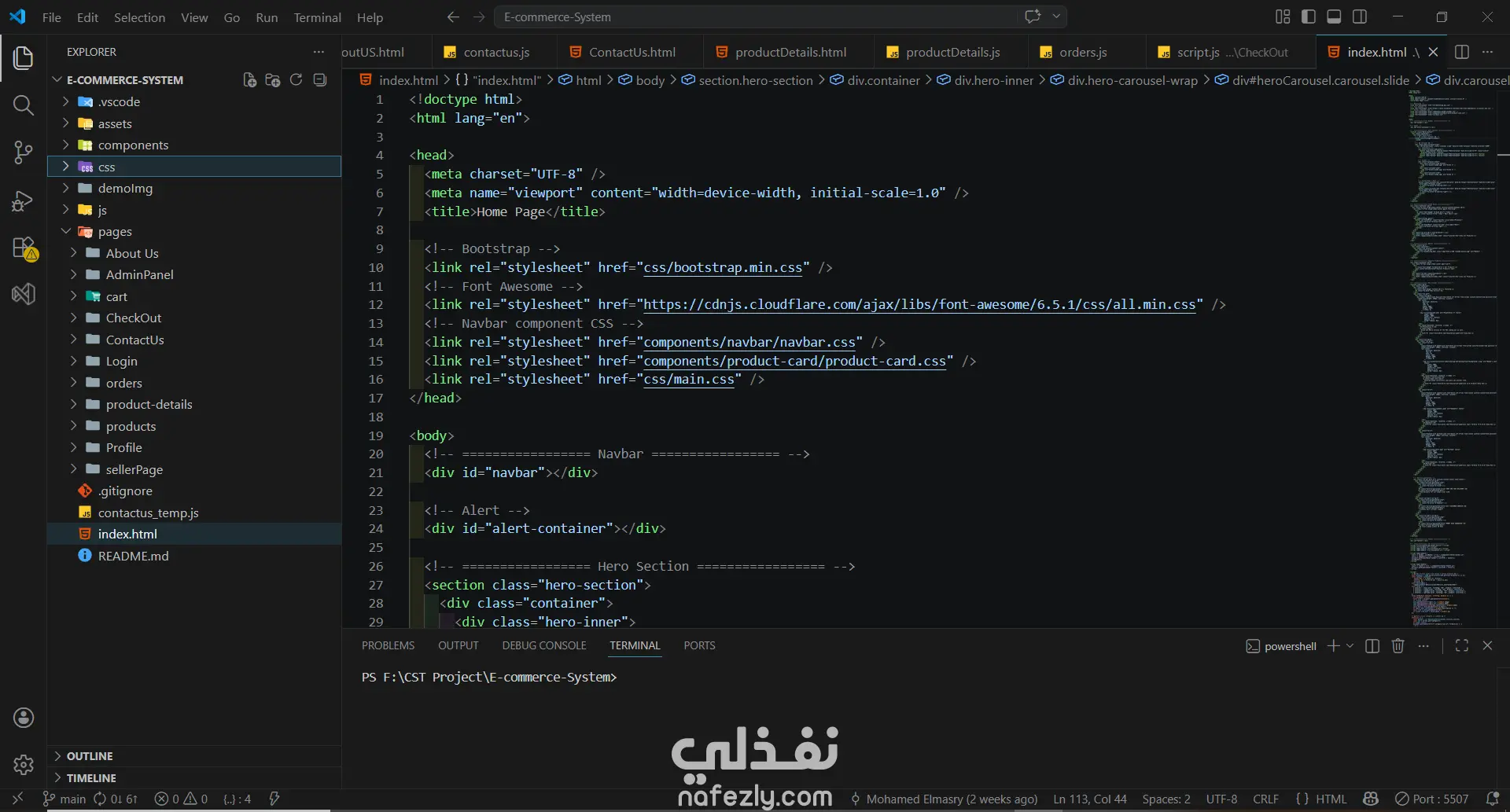Expand the AdminPanel folder

194,275
